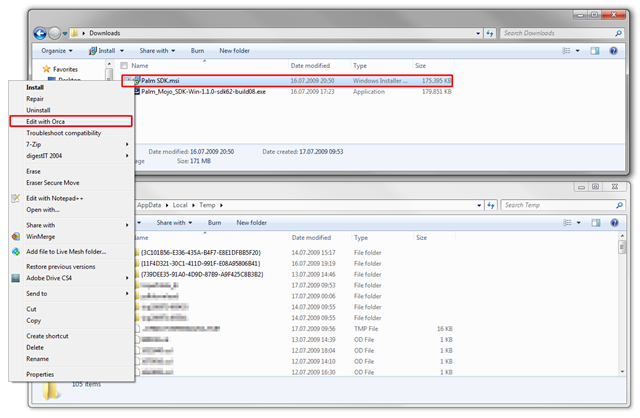The image size is (640, 418).
Task: Choose Delete from context menu
Action: coord(71,347)
